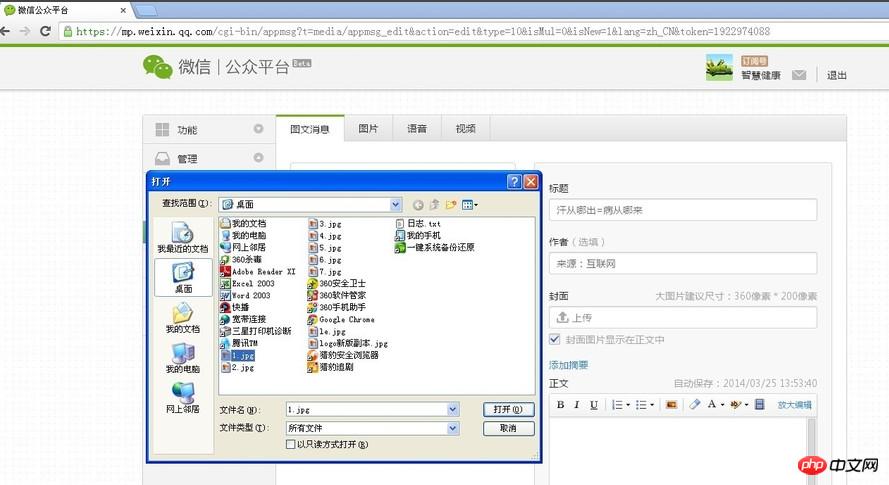Switch to the 图文消息 tab
The height and width of the screenshot is (485, 889).
[310, 129]
